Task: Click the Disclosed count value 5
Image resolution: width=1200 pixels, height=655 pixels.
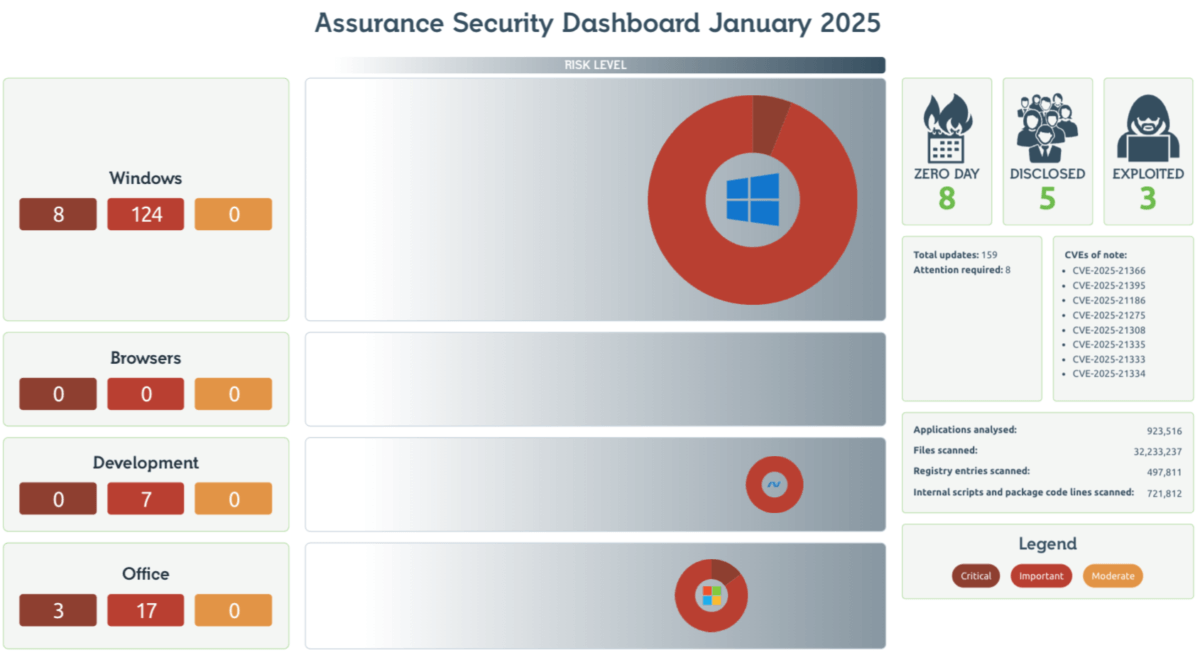Action: pos(1047,199)
